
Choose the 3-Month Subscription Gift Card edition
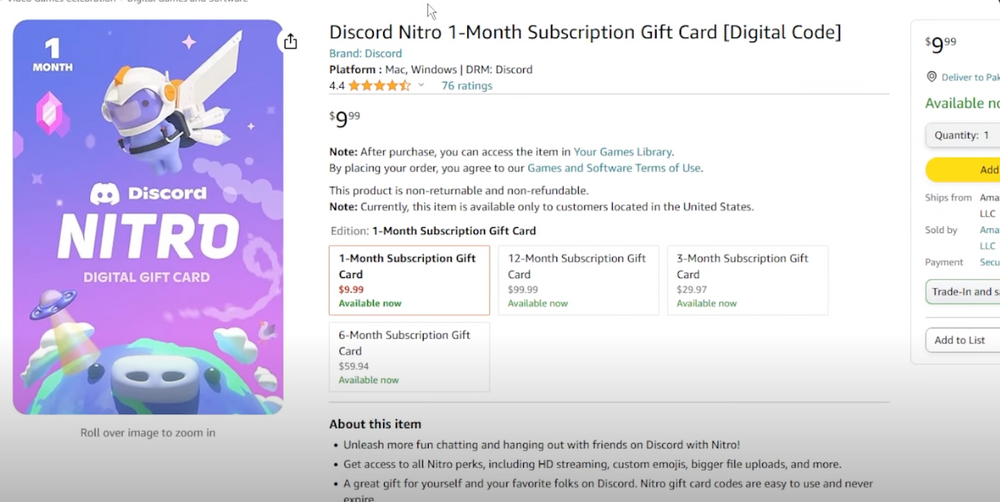(747, 280)
